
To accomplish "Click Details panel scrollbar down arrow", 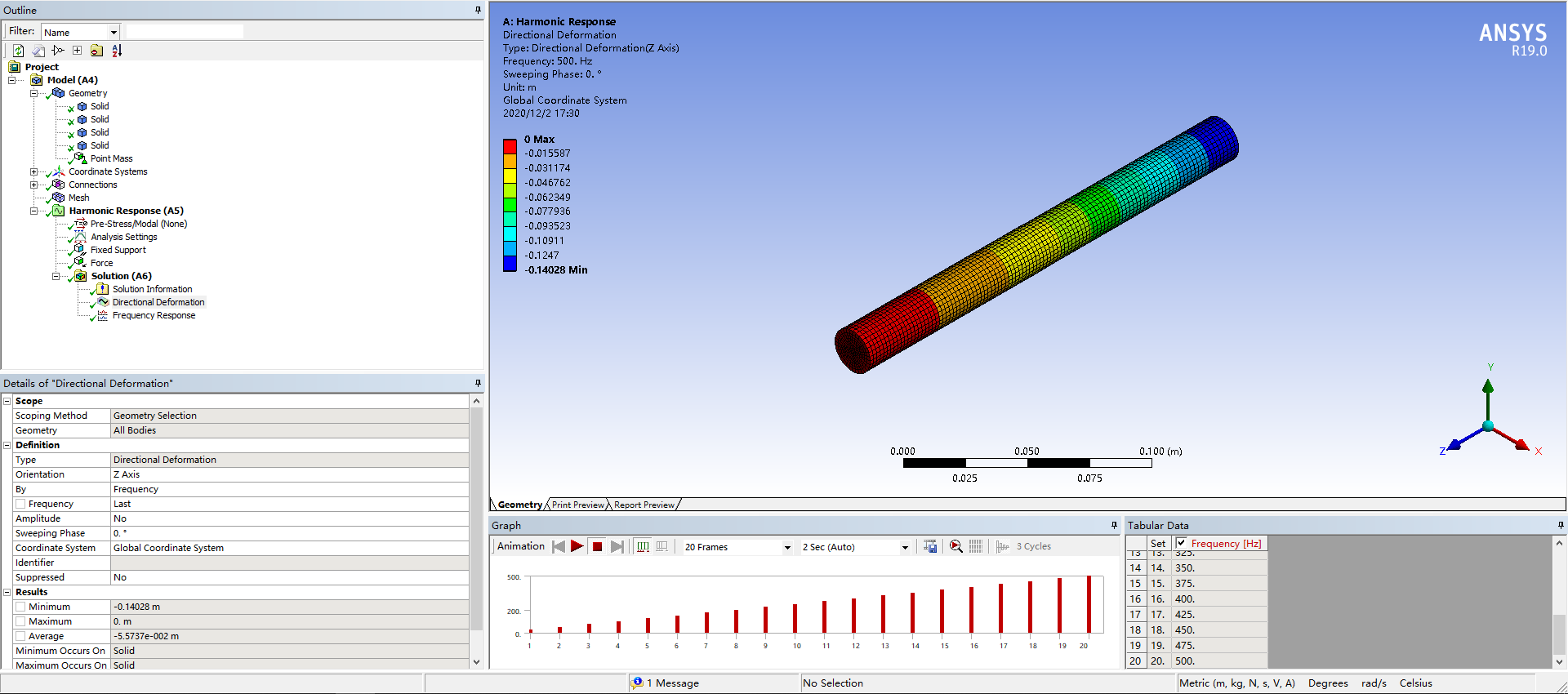I will 477,662.
